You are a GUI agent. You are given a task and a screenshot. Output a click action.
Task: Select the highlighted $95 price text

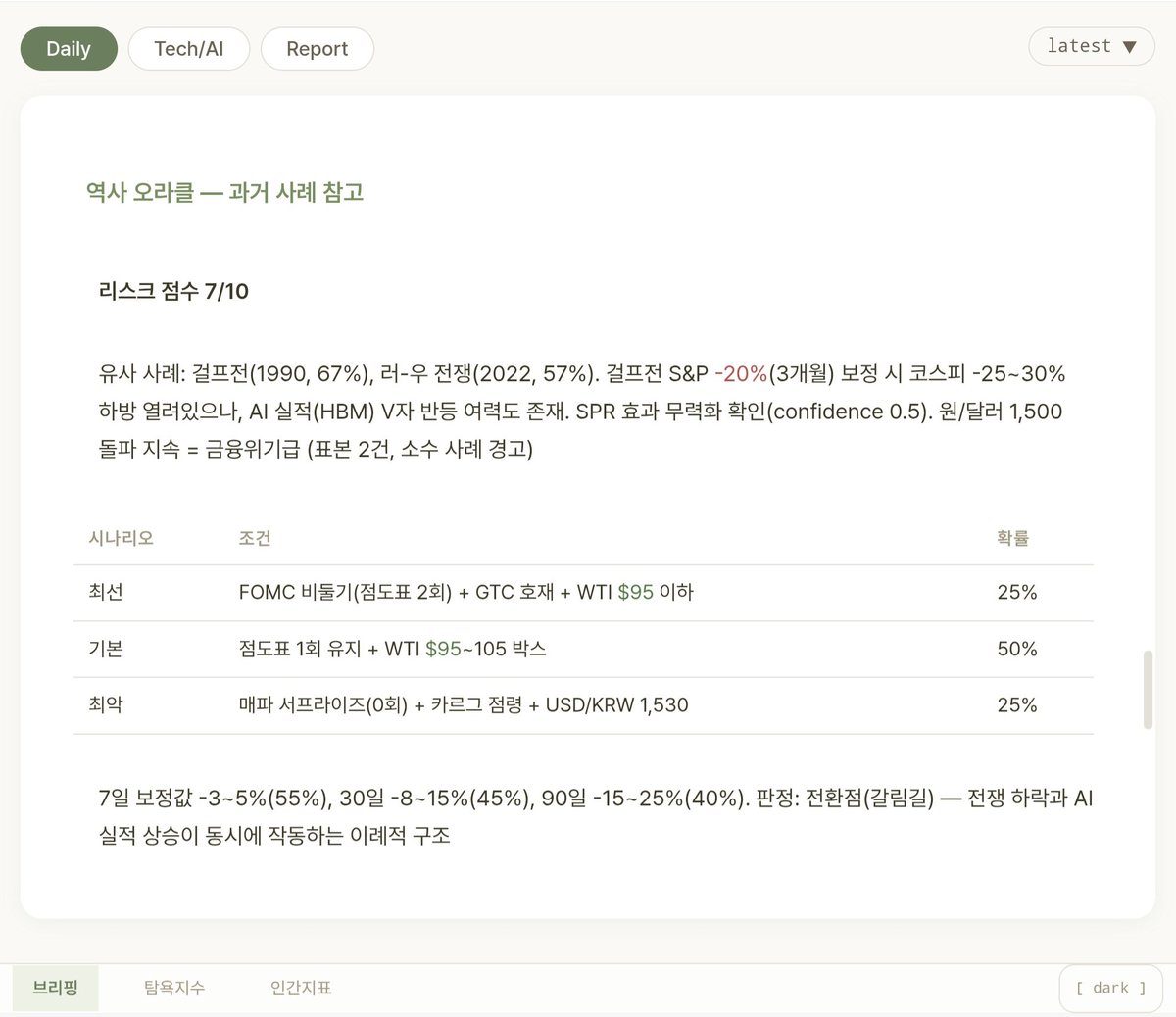pos(636,592)
